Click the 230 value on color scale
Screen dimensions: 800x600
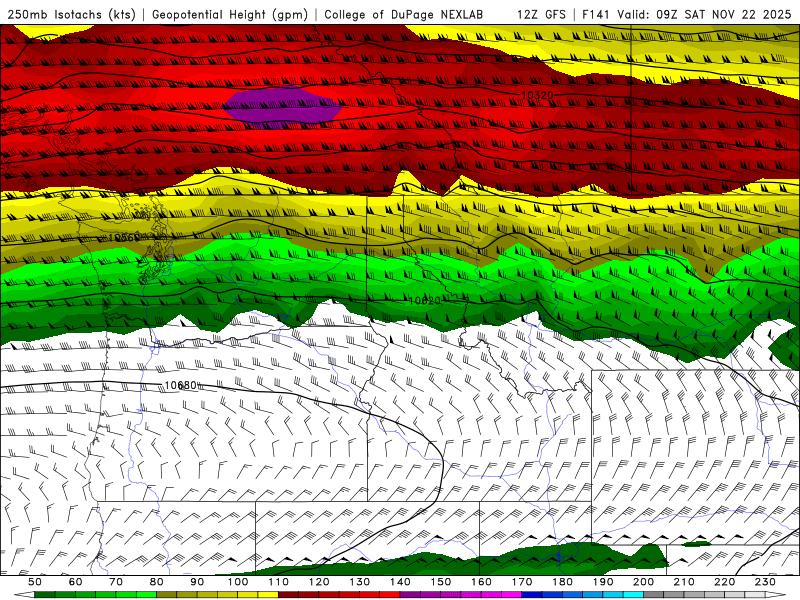click(x=766, y=582)
